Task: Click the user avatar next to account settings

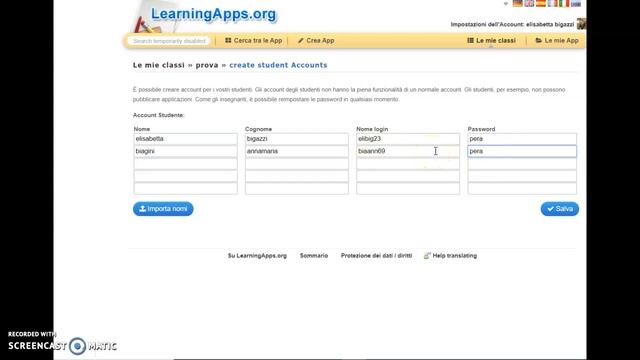Action: click(581, 24)
